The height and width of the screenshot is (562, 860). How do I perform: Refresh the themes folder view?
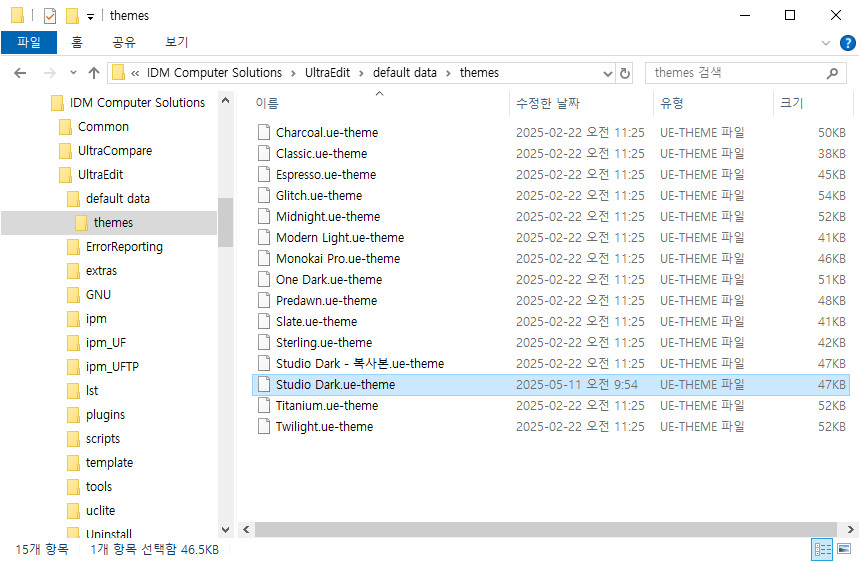[625, 73]
